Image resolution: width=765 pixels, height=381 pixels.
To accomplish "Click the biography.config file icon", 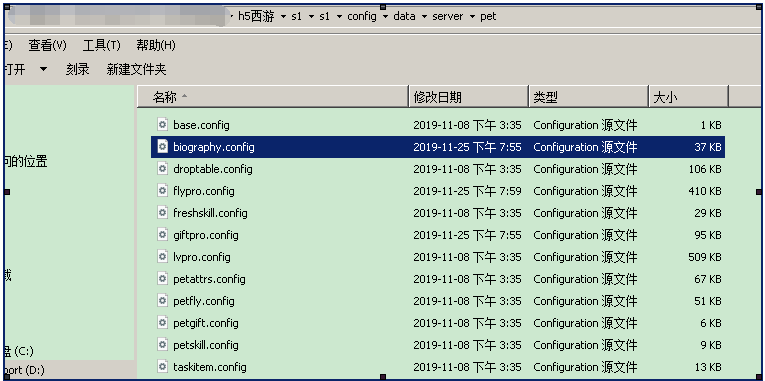I will (x=162, y=146).
